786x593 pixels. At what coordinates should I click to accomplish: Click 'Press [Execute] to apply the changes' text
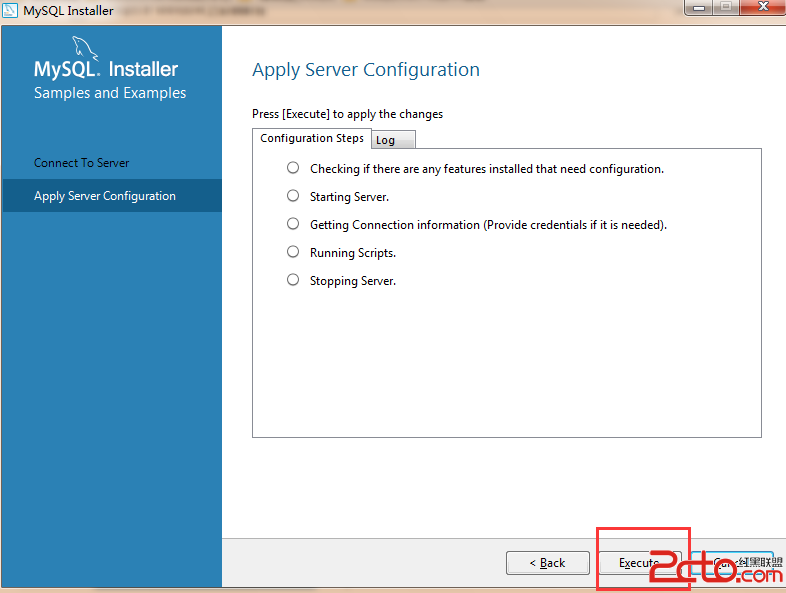click(347, 114)
